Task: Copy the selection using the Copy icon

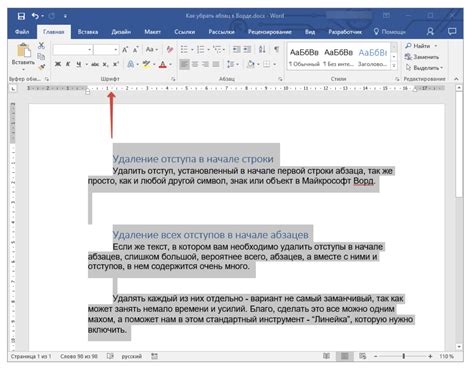Action: click(41, 56)
